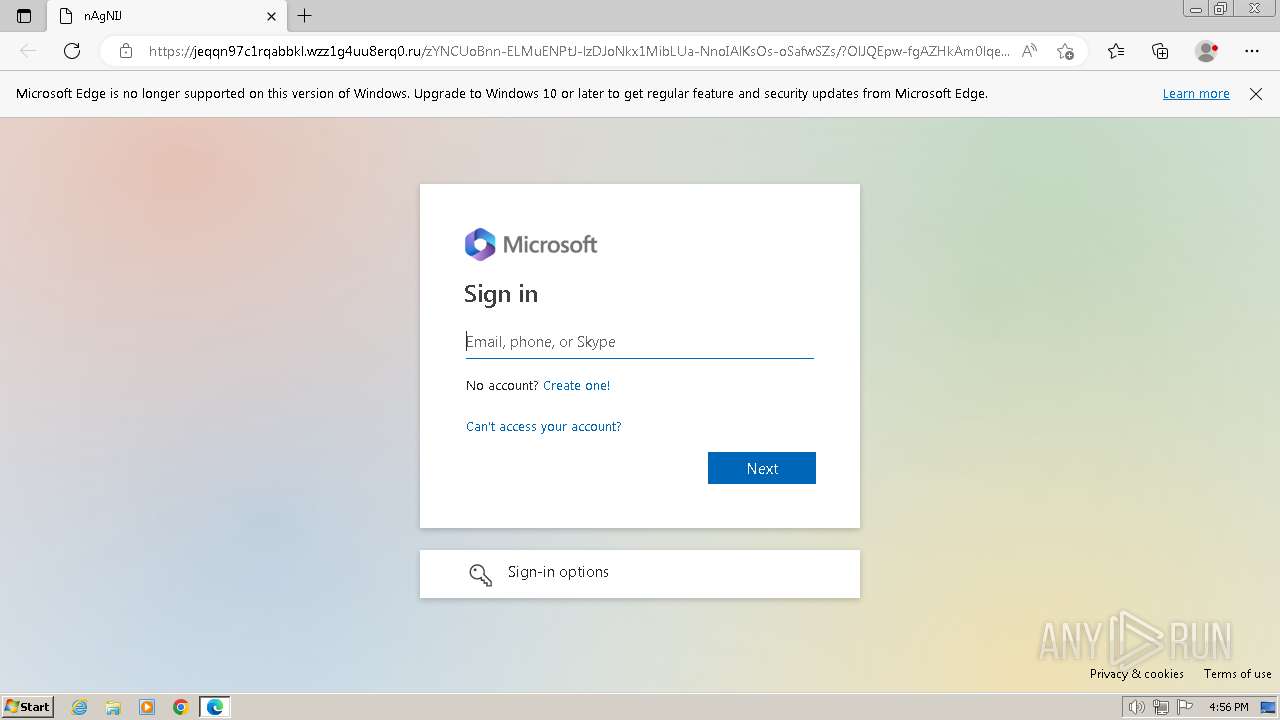Click the Learn more link
This screenshot has width=1280, height=720.
[1196, 94]
